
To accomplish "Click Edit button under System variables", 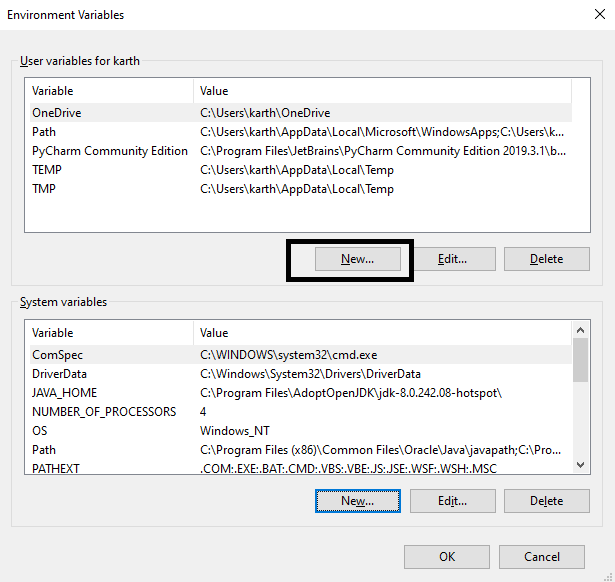I will 453,501.
